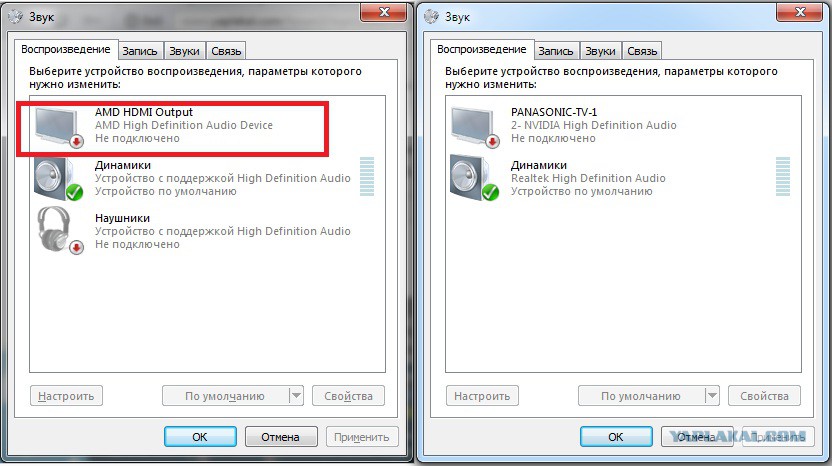Close the left Звук window
The image size is (832, 466).
click(x=384, y=12)
